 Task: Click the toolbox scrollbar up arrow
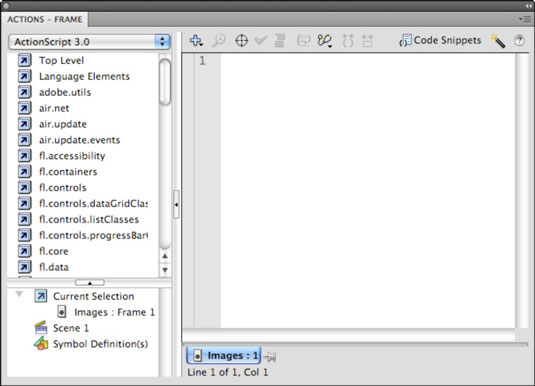(165, 256)
